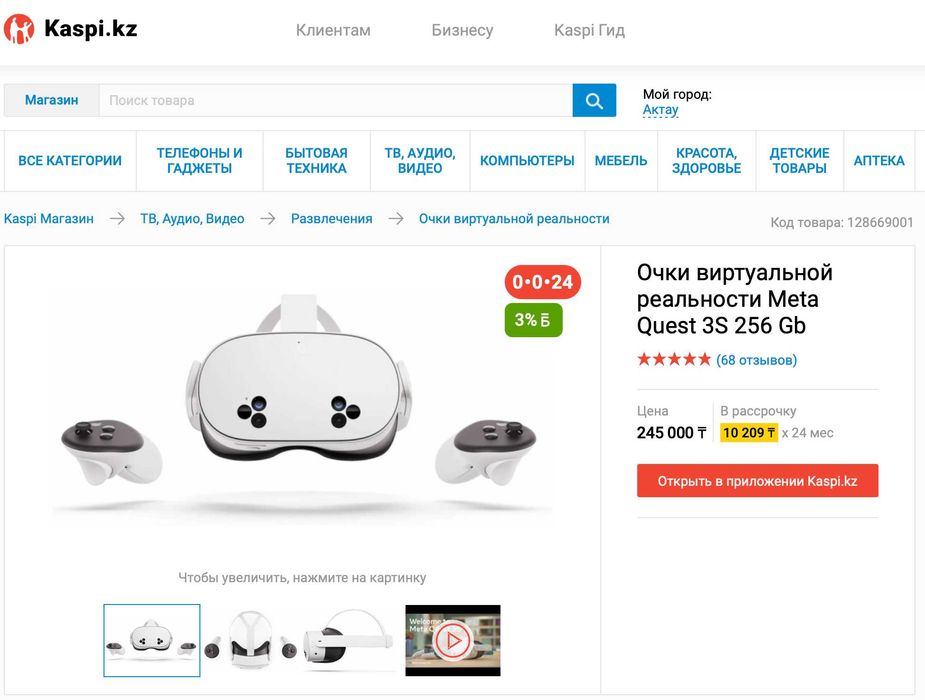Screen dimensions: 925x700
Task: Select the top-view headset thumbnail
Action: (x=250, y=640)
